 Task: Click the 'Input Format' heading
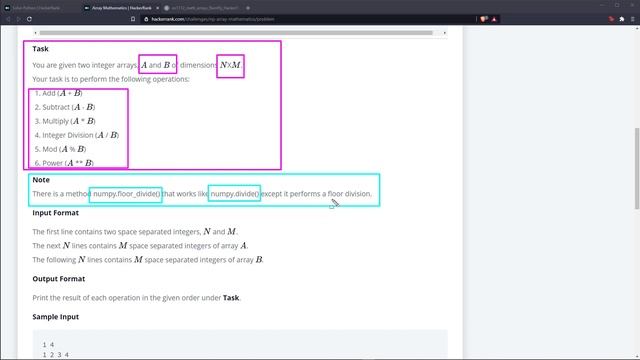(x=56, y=213)
